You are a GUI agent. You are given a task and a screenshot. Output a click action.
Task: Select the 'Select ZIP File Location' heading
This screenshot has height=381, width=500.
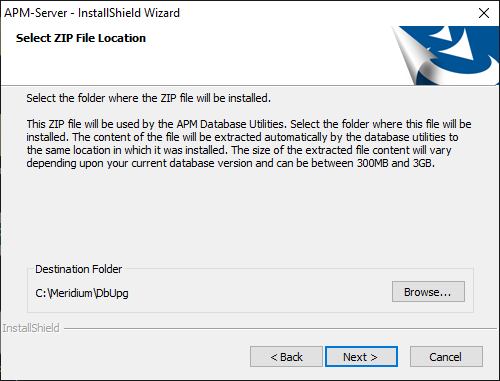[81, 38]
